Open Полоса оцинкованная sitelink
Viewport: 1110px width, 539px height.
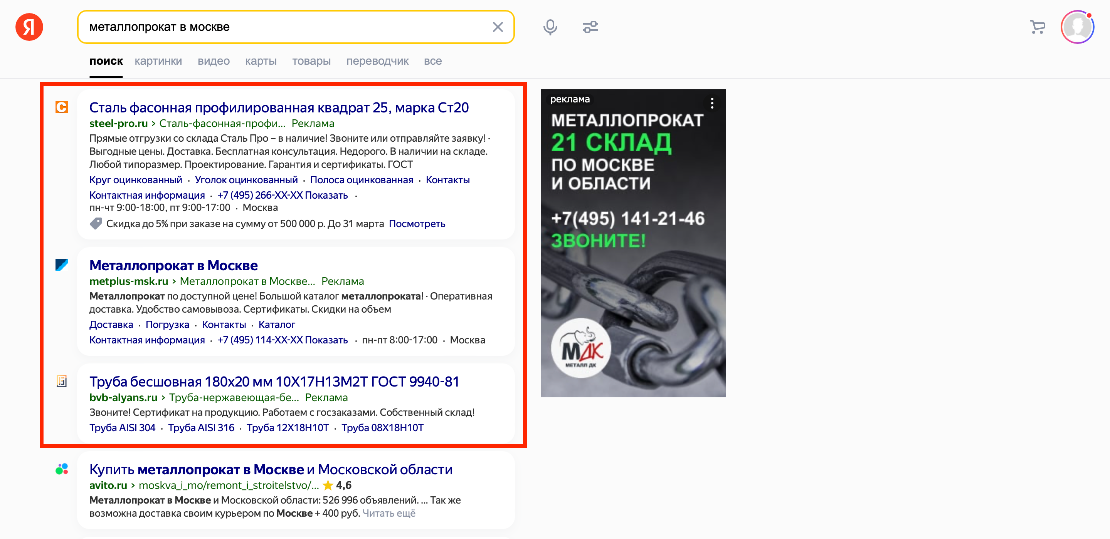tap(362, 180)
